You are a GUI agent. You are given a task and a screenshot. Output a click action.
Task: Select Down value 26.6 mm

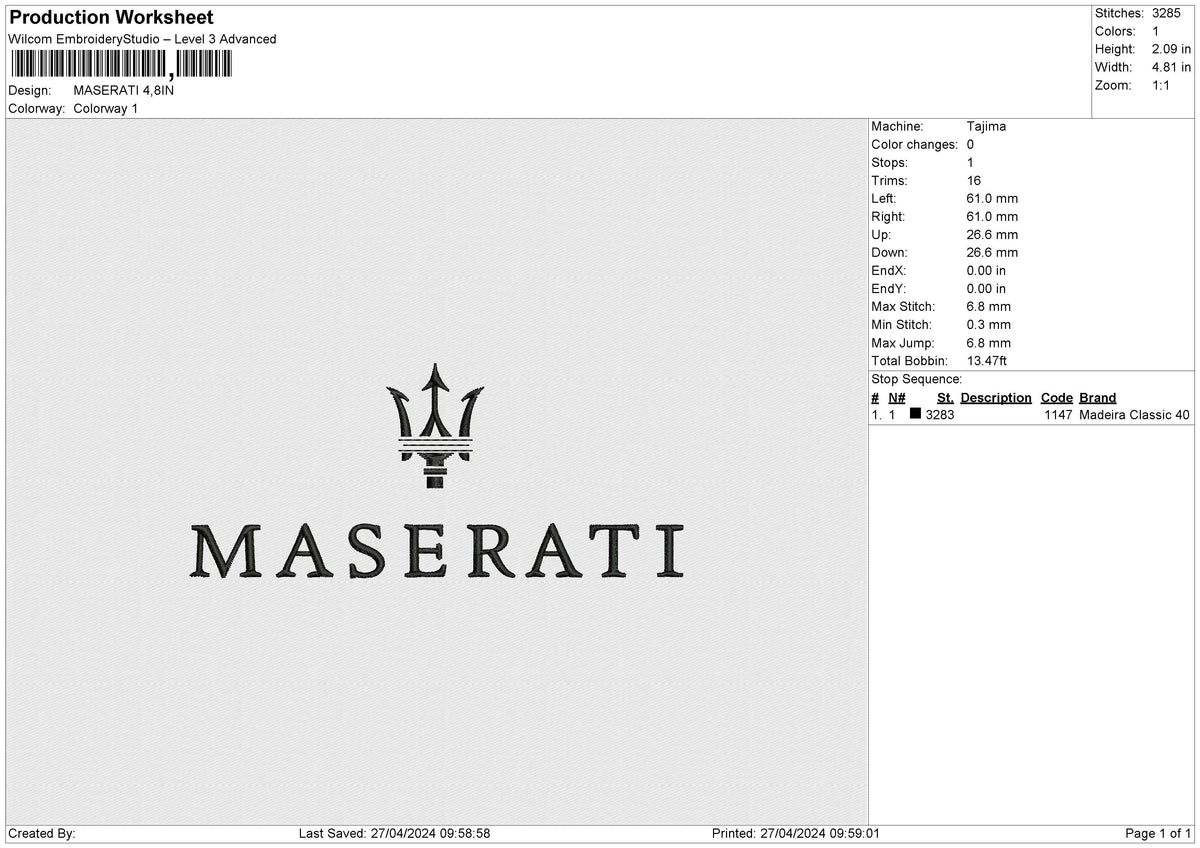click(992, 252)
